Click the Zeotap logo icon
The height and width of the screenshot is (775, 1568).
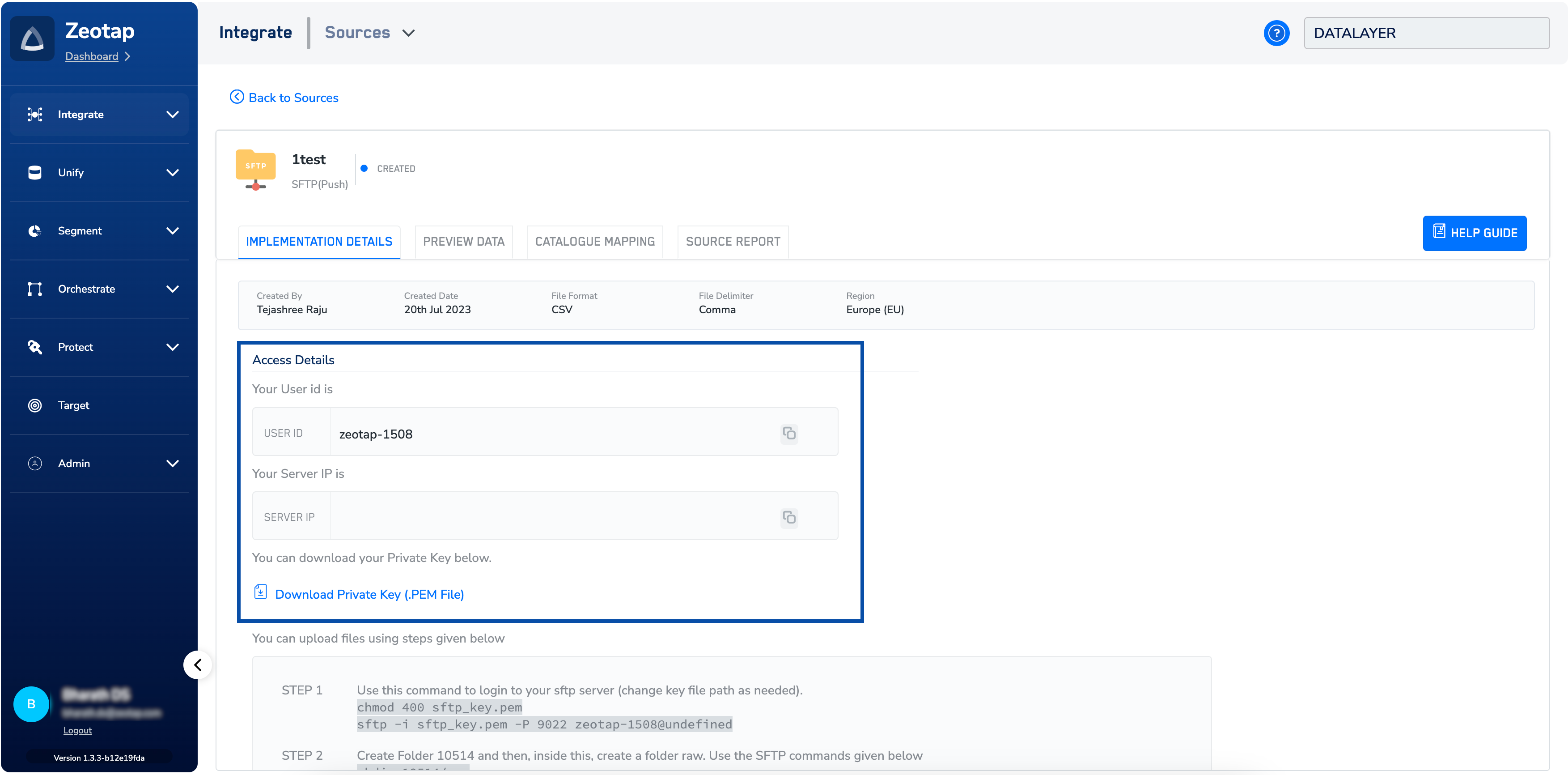click(32, 39)
